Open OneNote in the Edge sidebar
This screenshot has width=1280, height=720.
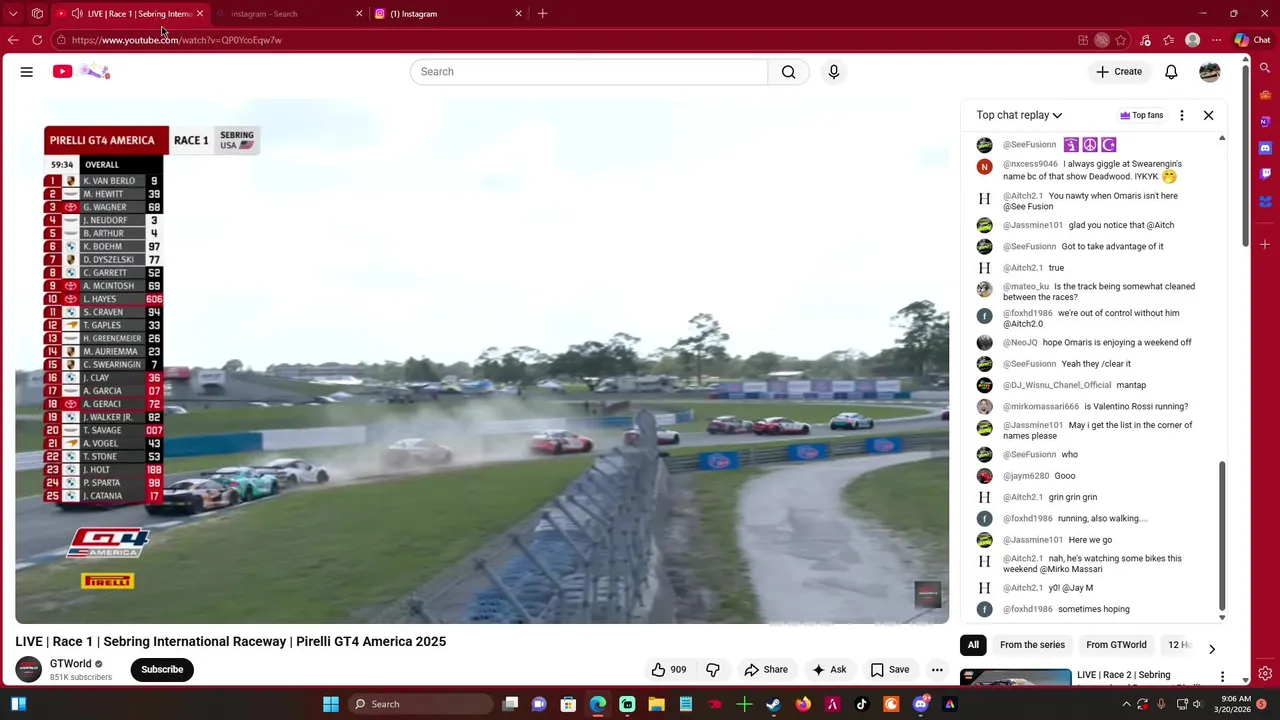[1265, 121]
